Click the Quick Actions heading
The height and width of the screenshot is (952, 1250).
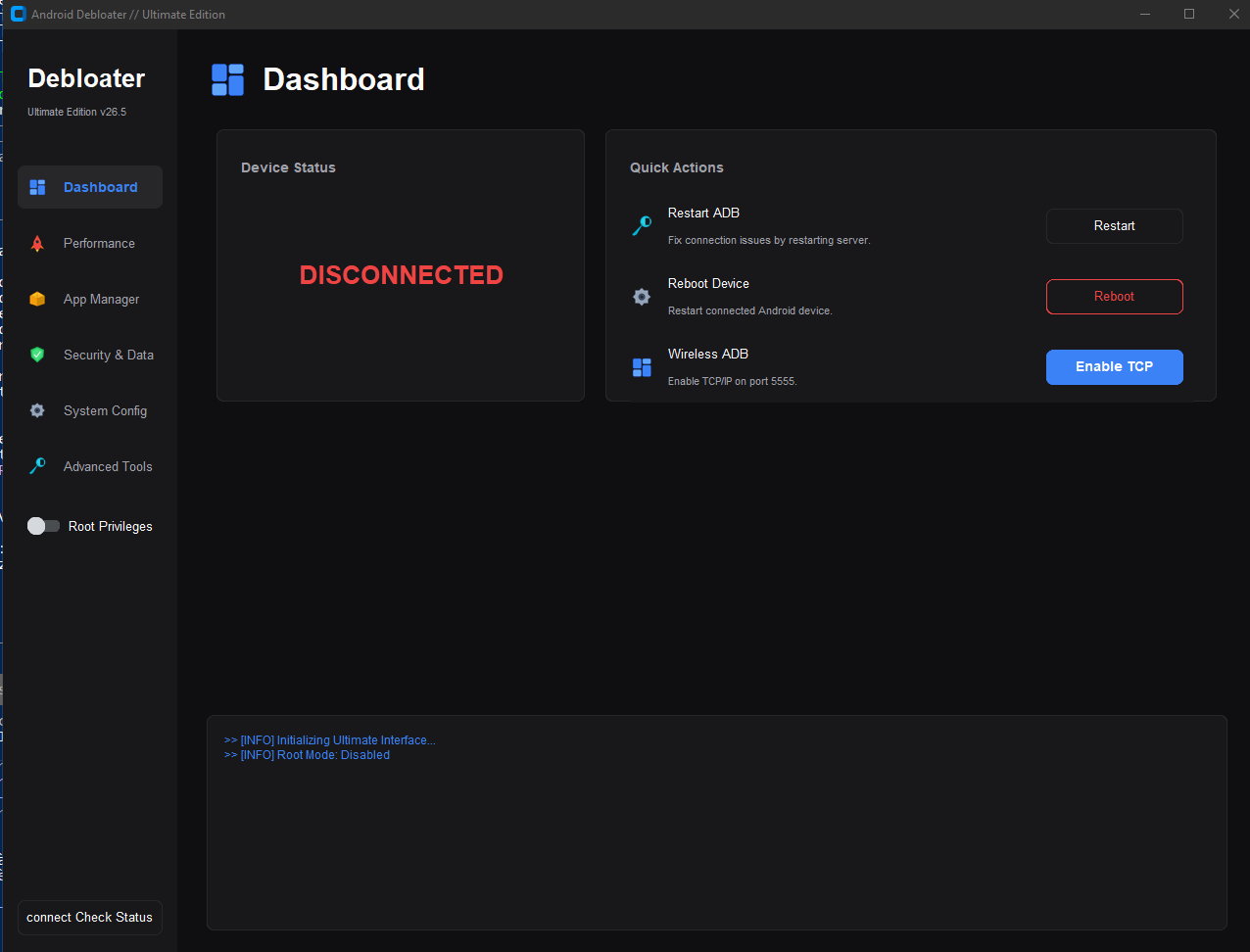pyautogui.click(x=677, y=167)
